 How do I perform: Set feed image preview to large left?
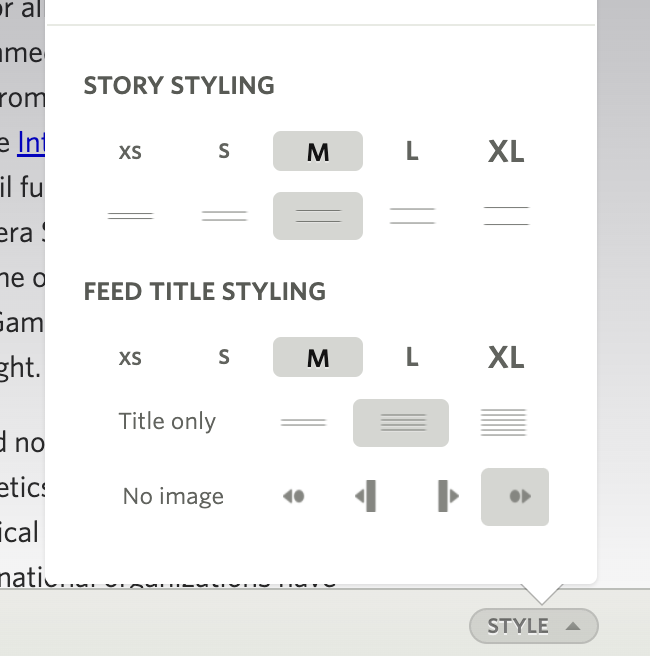(366, 497)
